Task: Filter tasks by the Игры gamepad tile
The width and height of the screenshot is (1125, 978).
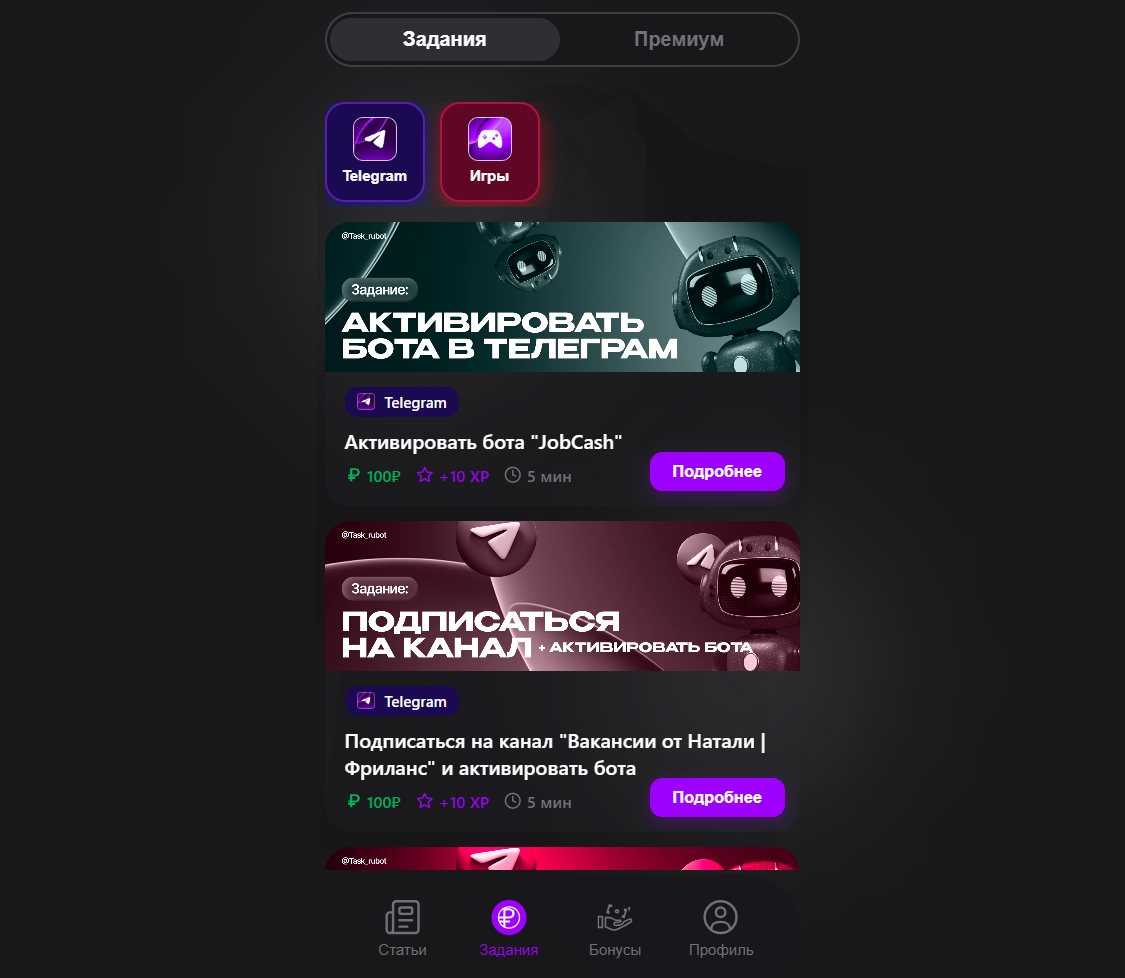Action: (489, 152)
